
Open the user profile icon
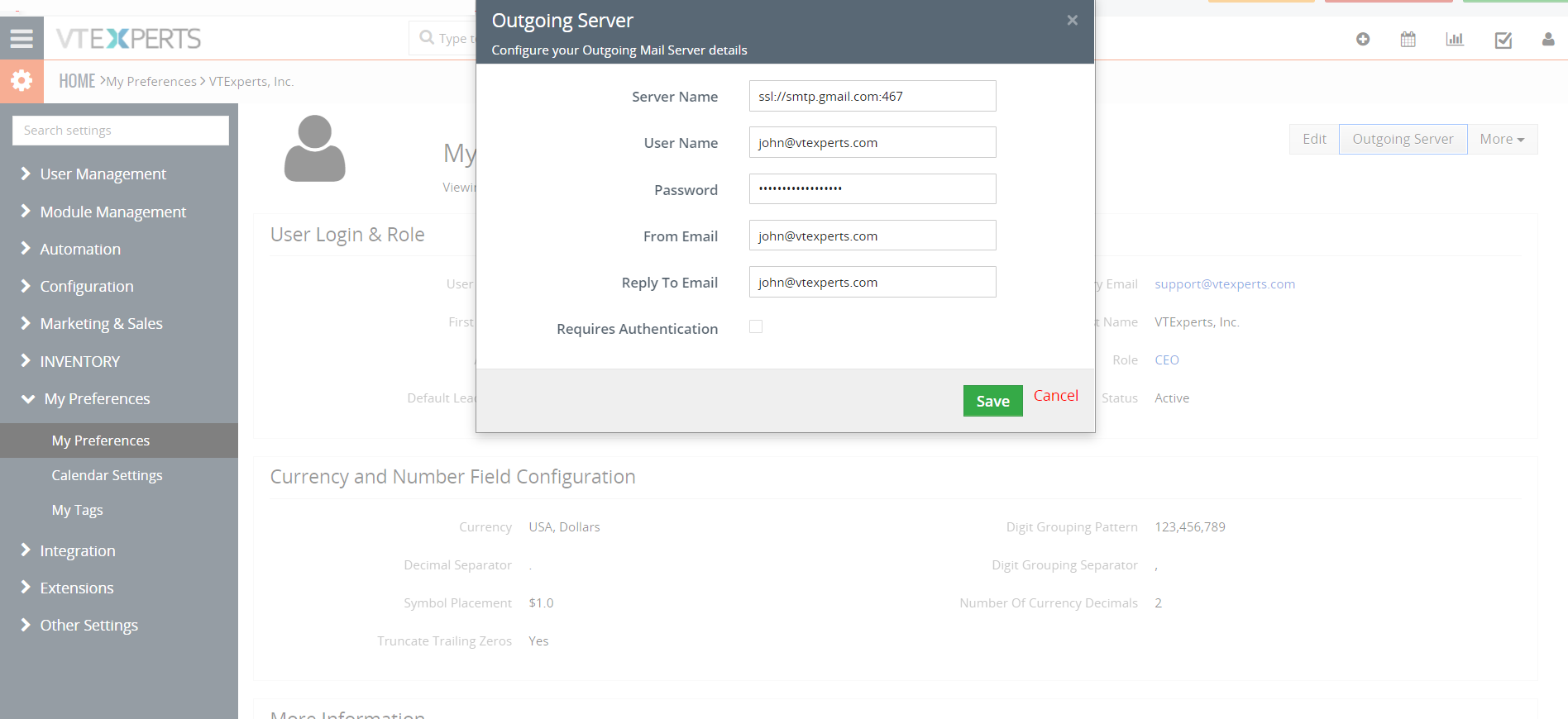coord(1548,39)
